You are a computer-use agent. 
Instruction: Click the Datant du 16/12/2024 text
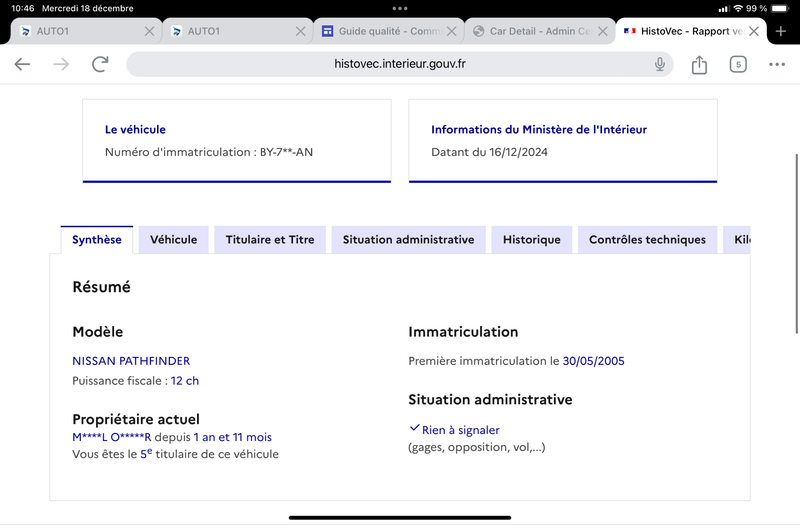tap(489, 152)
